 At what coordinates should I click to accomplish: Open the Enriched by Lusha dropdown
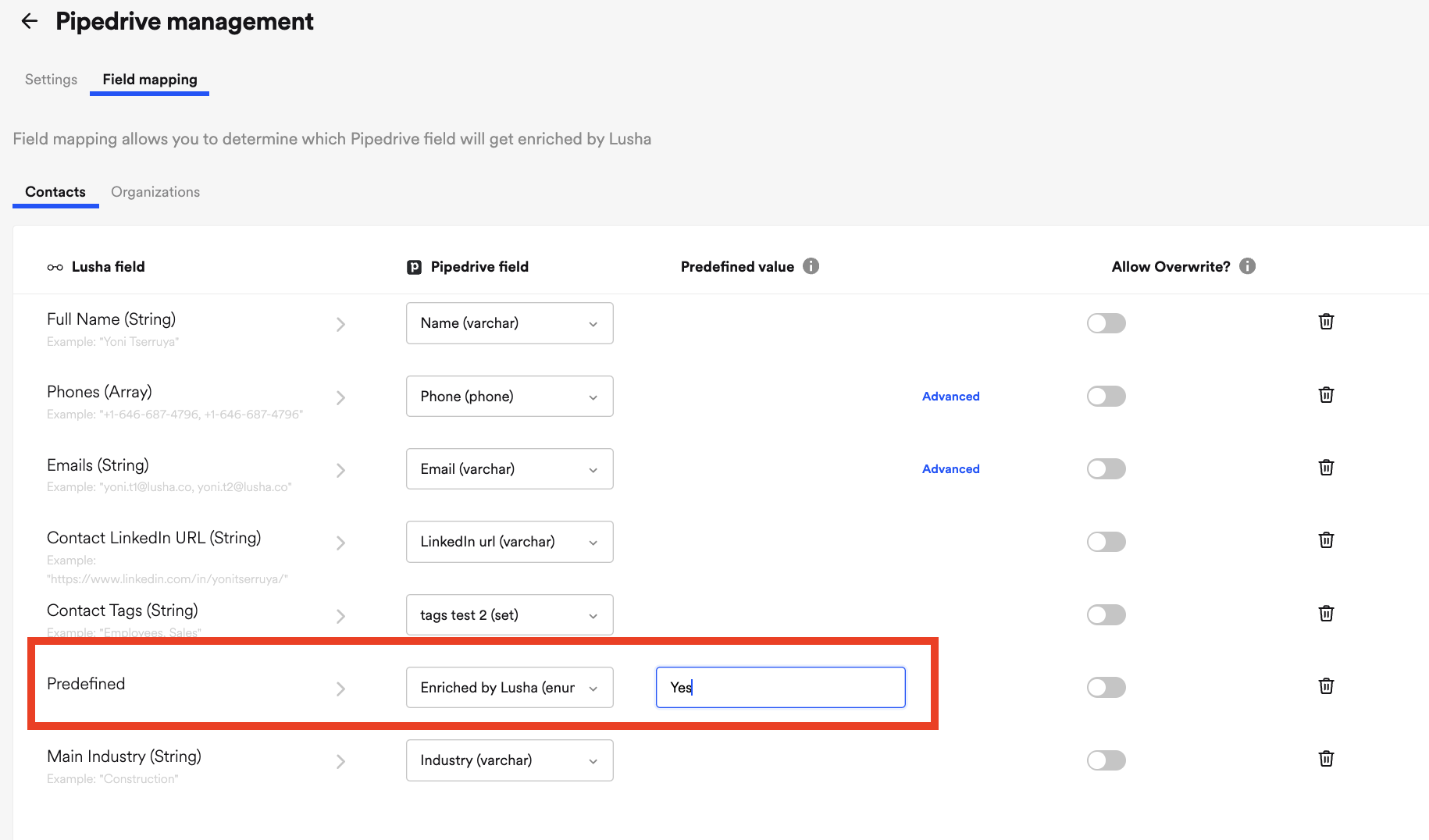[x=509, y=688]
